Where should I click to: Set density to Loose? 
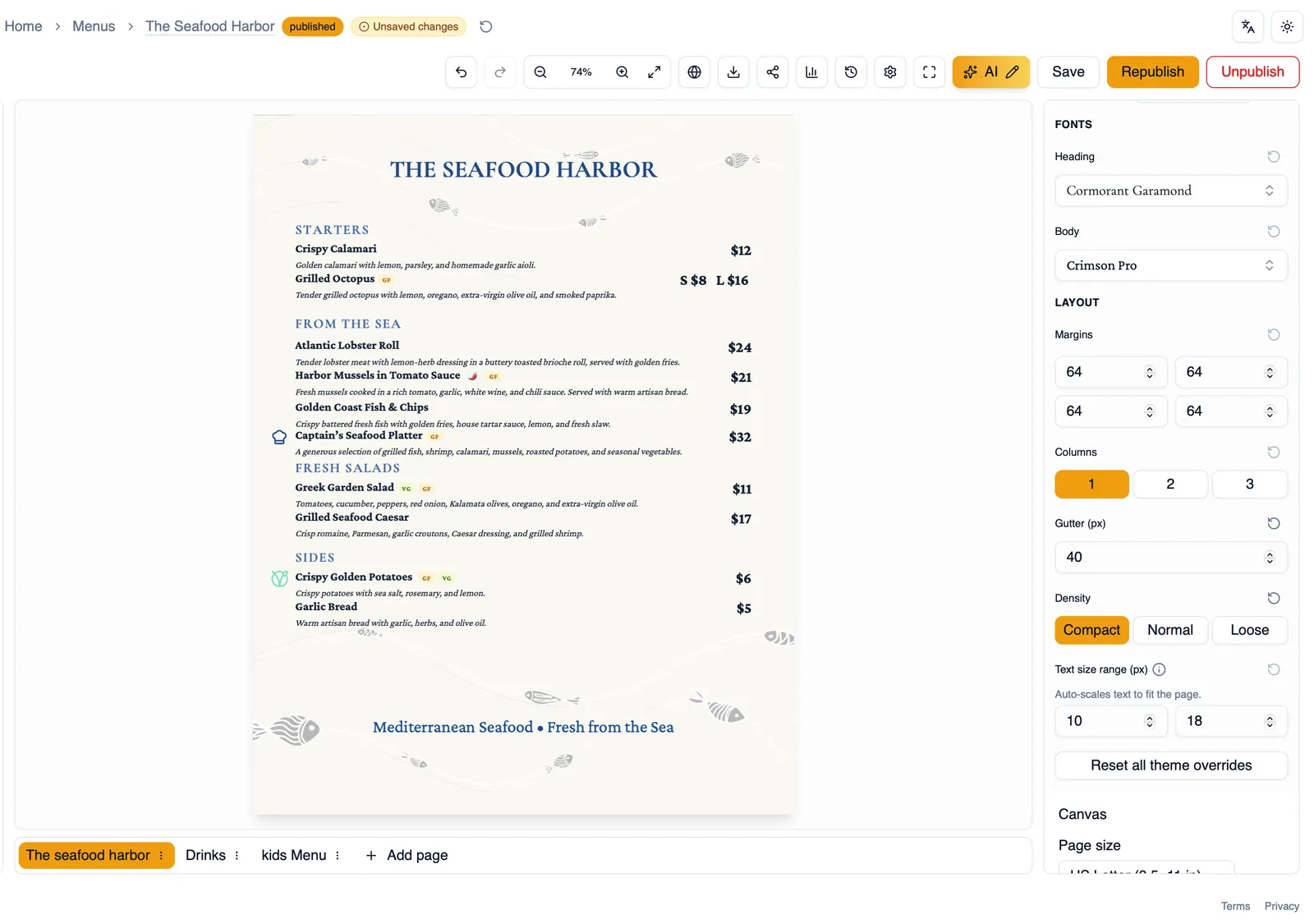1250,630
